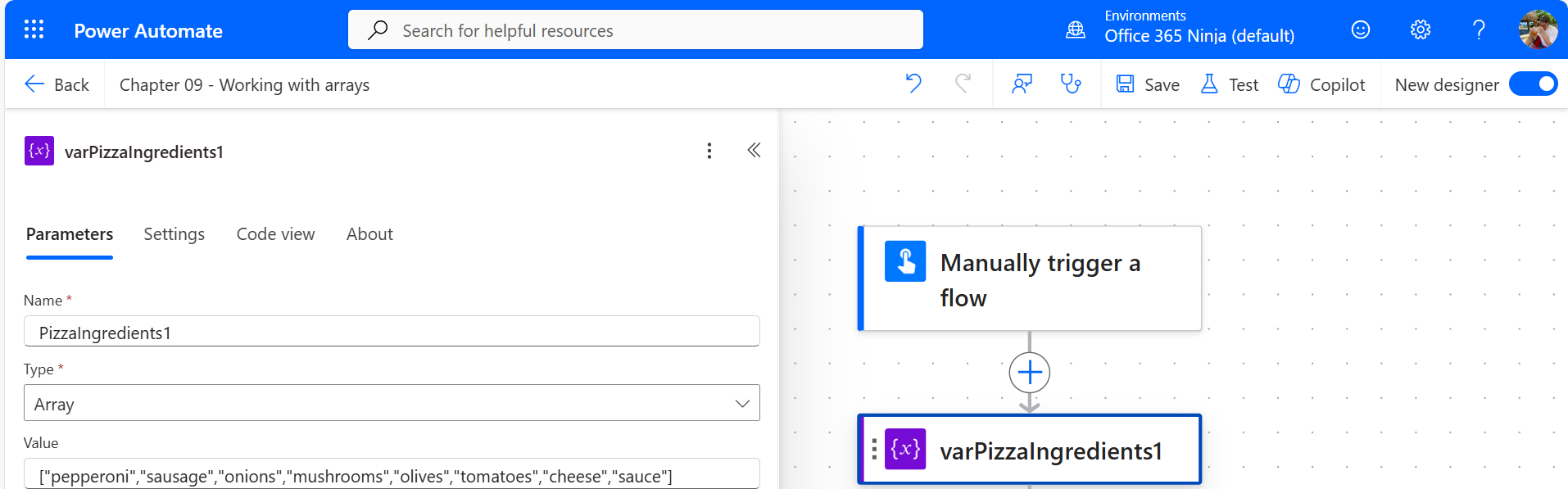1568x489 pixels.
Task: Open the About tab
Action: coord(369,234)
